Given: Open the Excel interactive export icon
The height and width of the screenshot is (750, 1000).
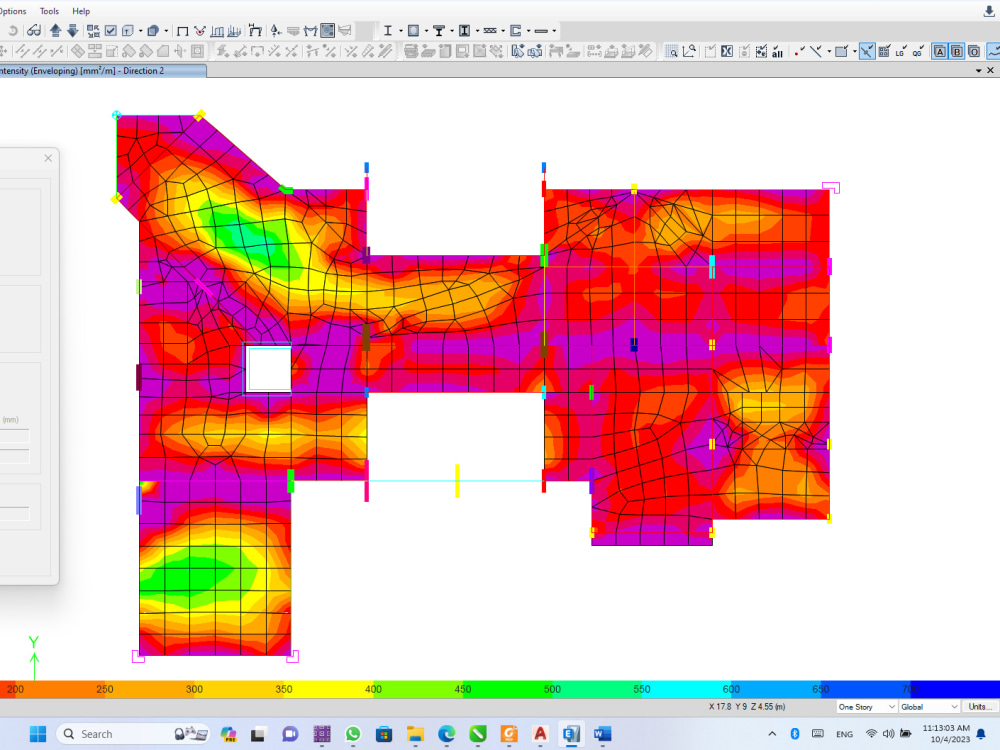Looking at the screenshot, I should 727,50.
